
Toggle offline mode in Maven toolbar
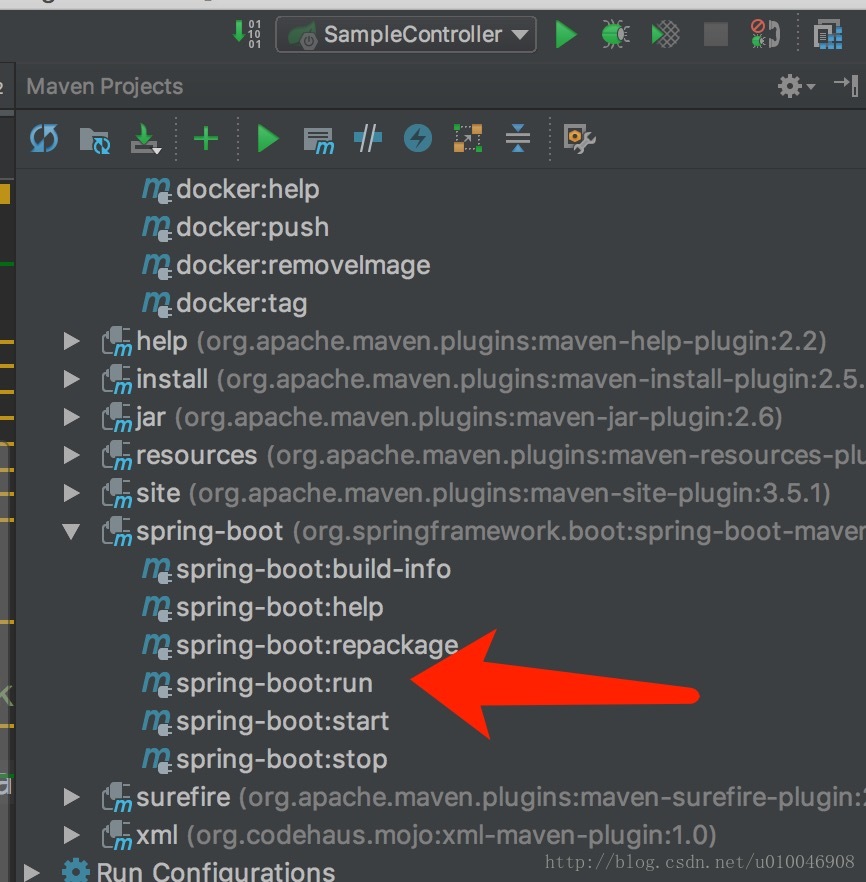(x=368, y=138)
